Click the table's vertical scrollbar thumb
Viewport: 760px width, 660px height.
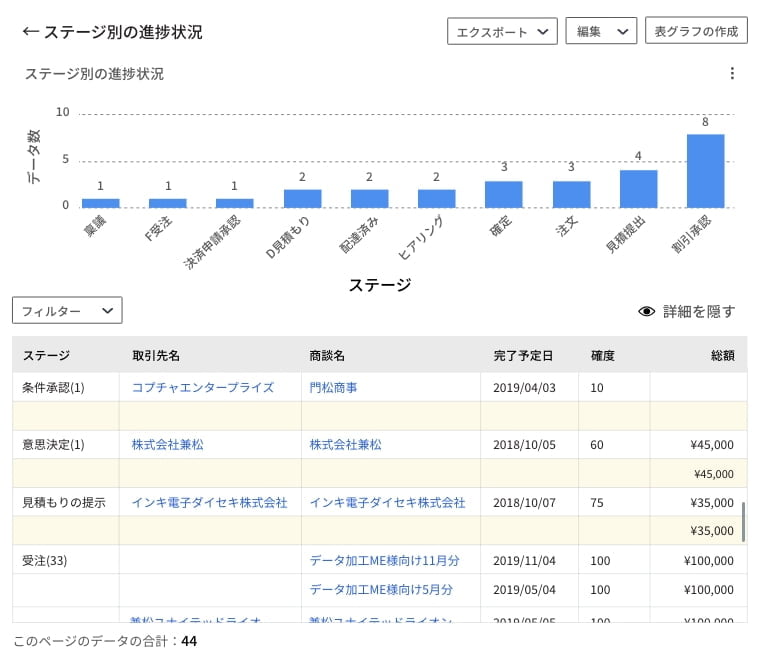click(743, 521)
